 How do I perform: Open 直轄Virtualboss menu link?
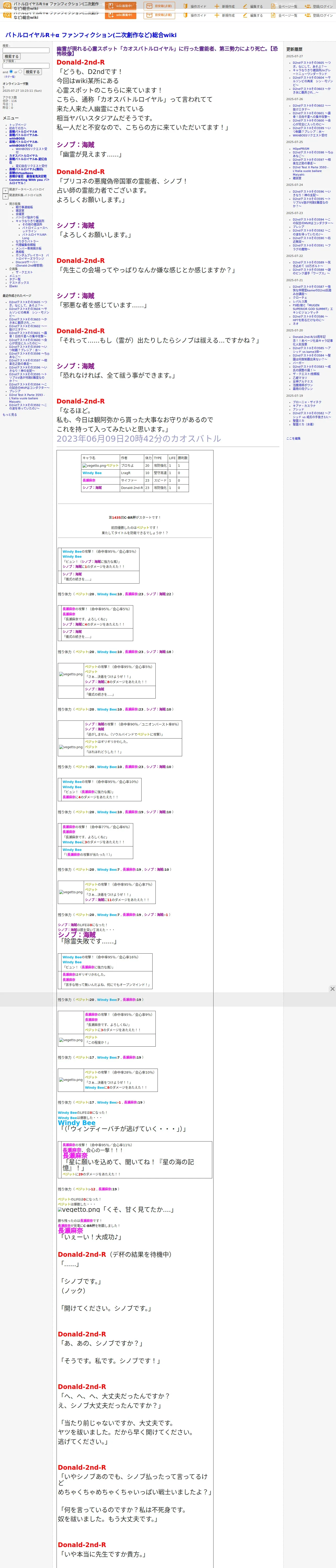21,173
